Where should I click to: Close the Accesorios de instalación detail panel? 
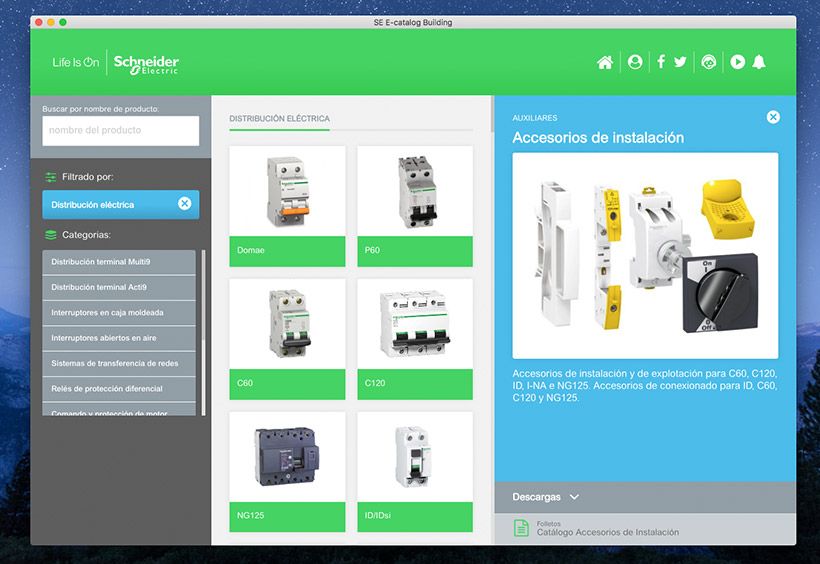[773, 117]
